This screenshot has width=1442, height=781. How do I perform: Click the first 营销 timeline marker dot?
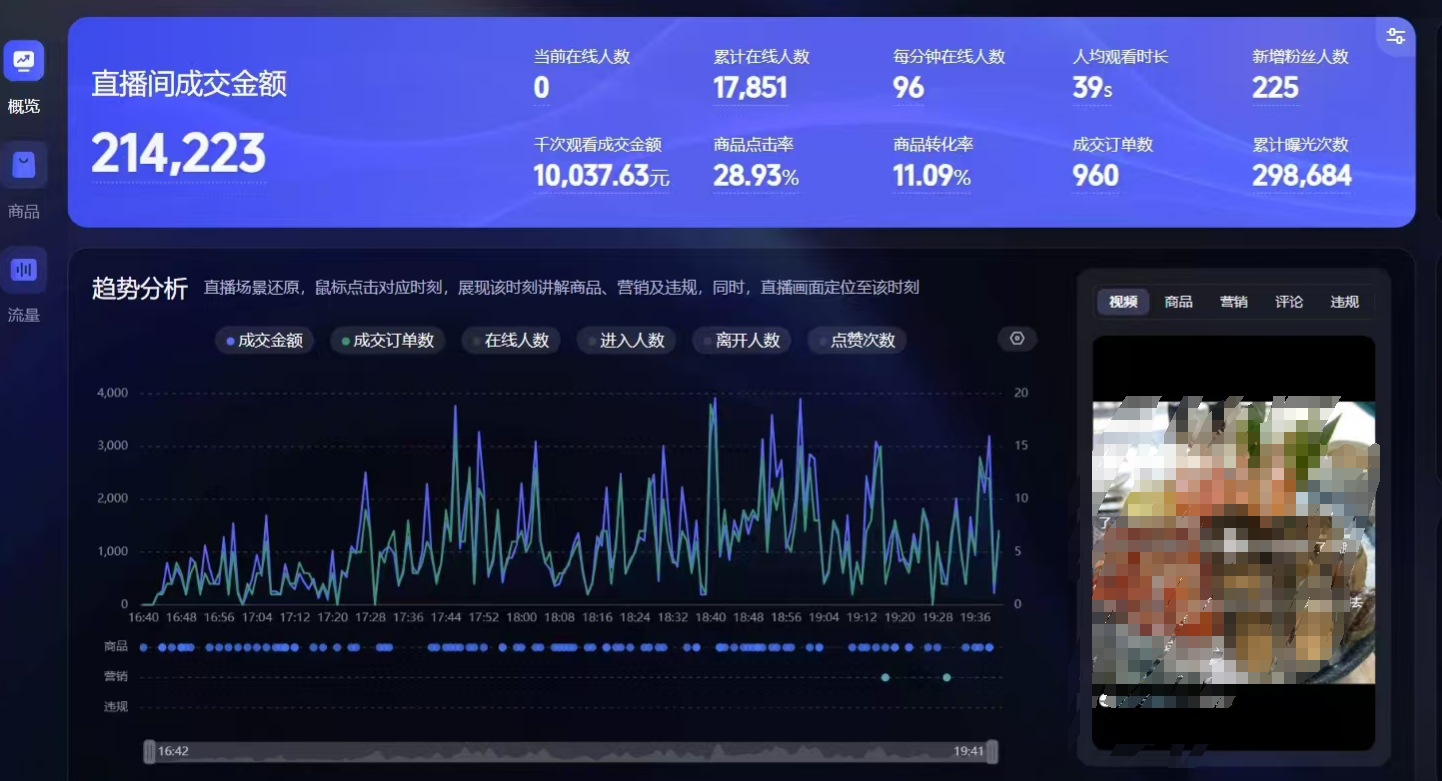(x=885, y=677)
